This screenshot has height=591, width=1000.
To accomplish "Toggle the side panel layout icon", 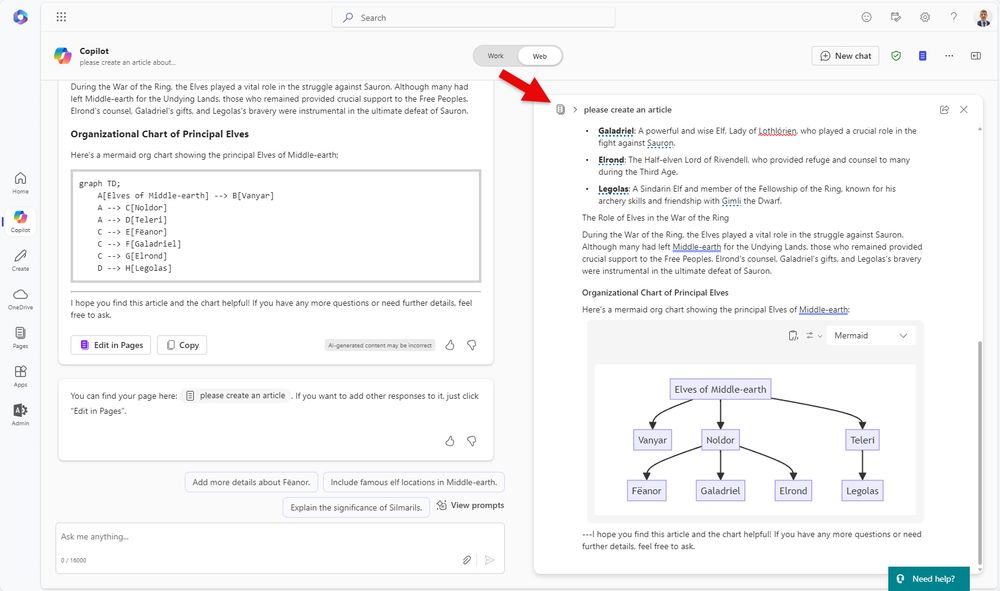I will (x=976, y=56).
